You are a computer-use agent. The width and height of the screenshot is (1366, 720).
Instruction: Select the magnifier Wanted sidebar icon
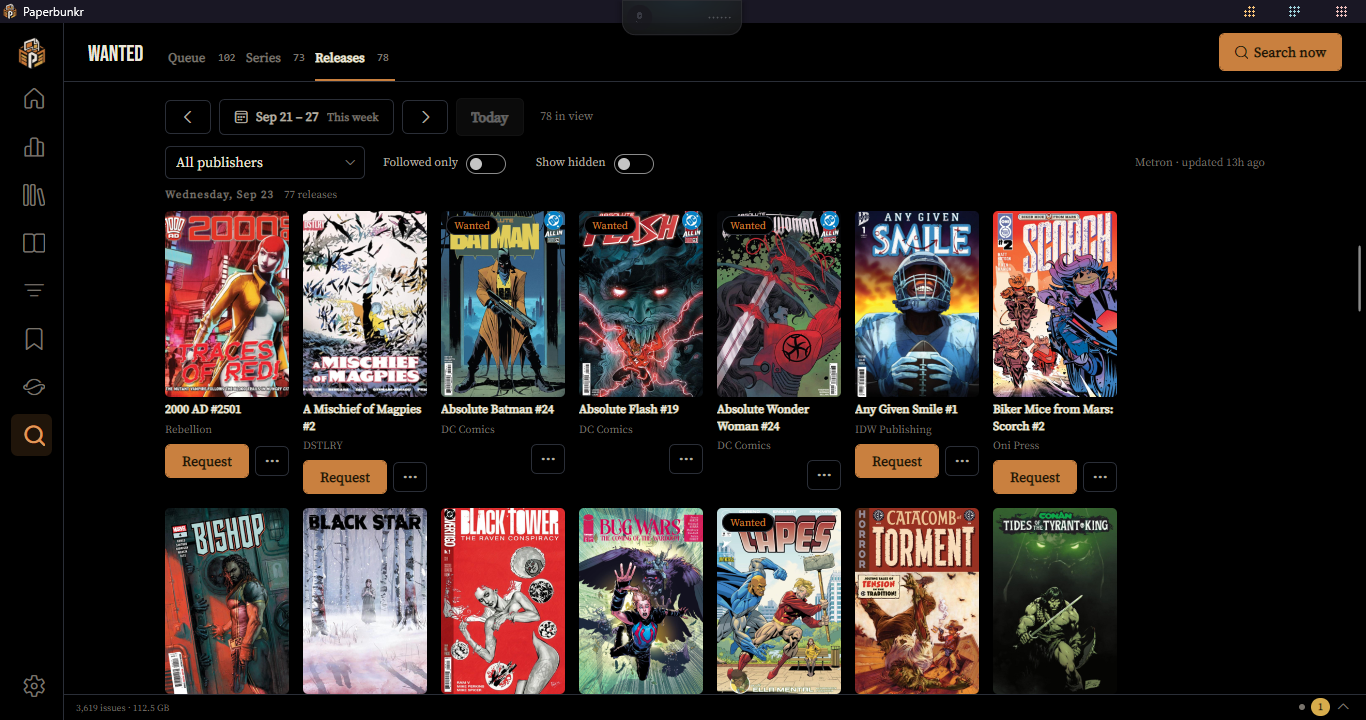click(x=32, y=435)
